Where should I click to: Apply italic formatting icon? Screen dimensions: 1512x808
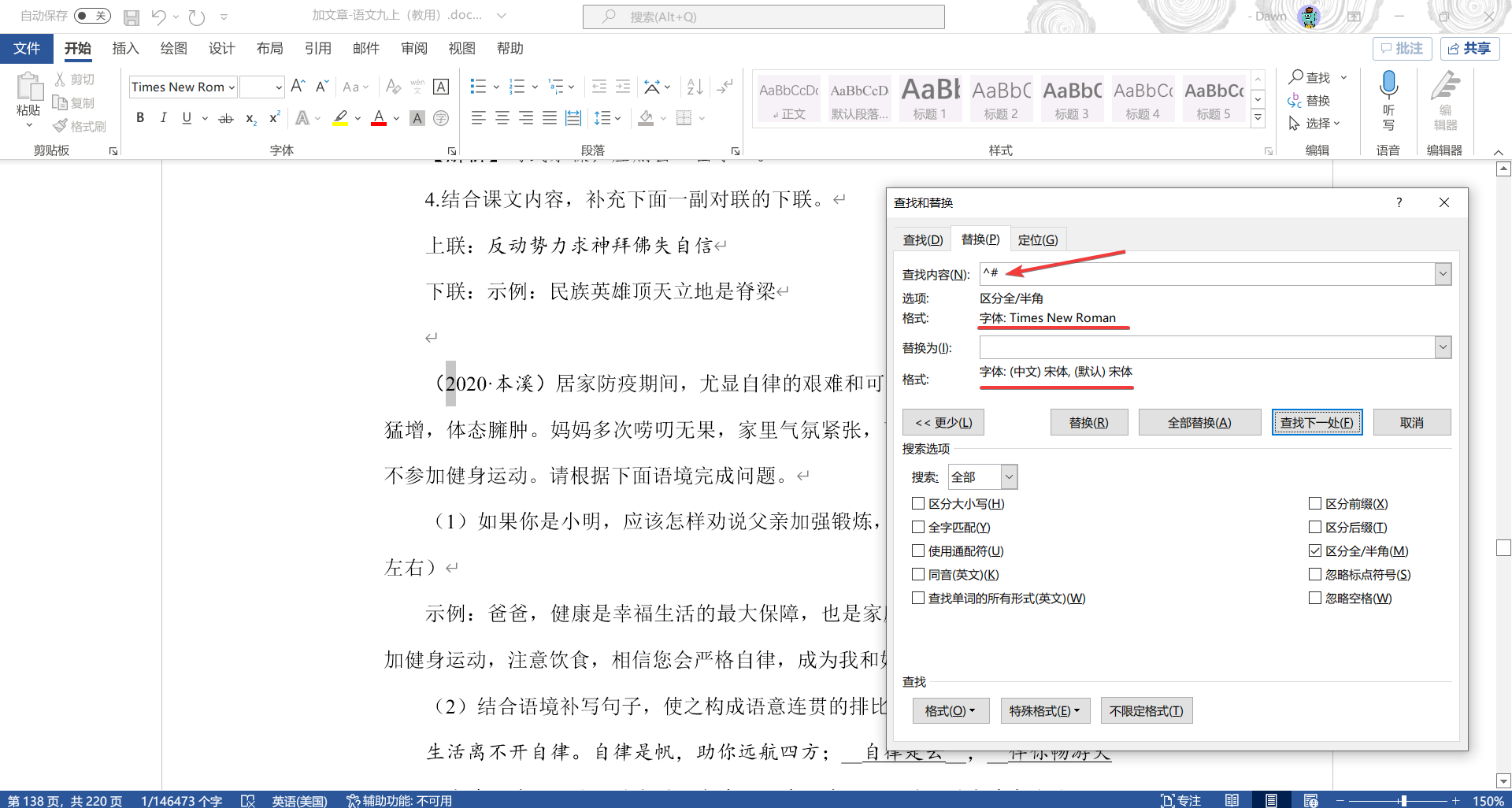(163, 118)
